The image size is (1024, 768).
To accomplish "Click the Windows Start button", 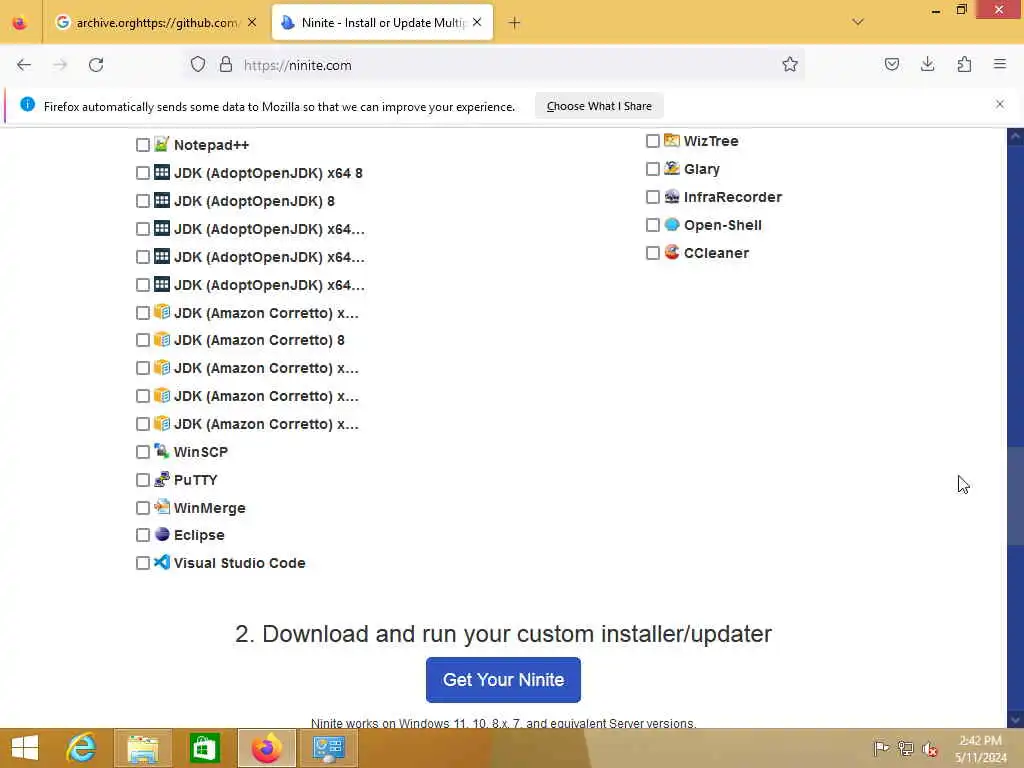I will click(x=25, y=748).
